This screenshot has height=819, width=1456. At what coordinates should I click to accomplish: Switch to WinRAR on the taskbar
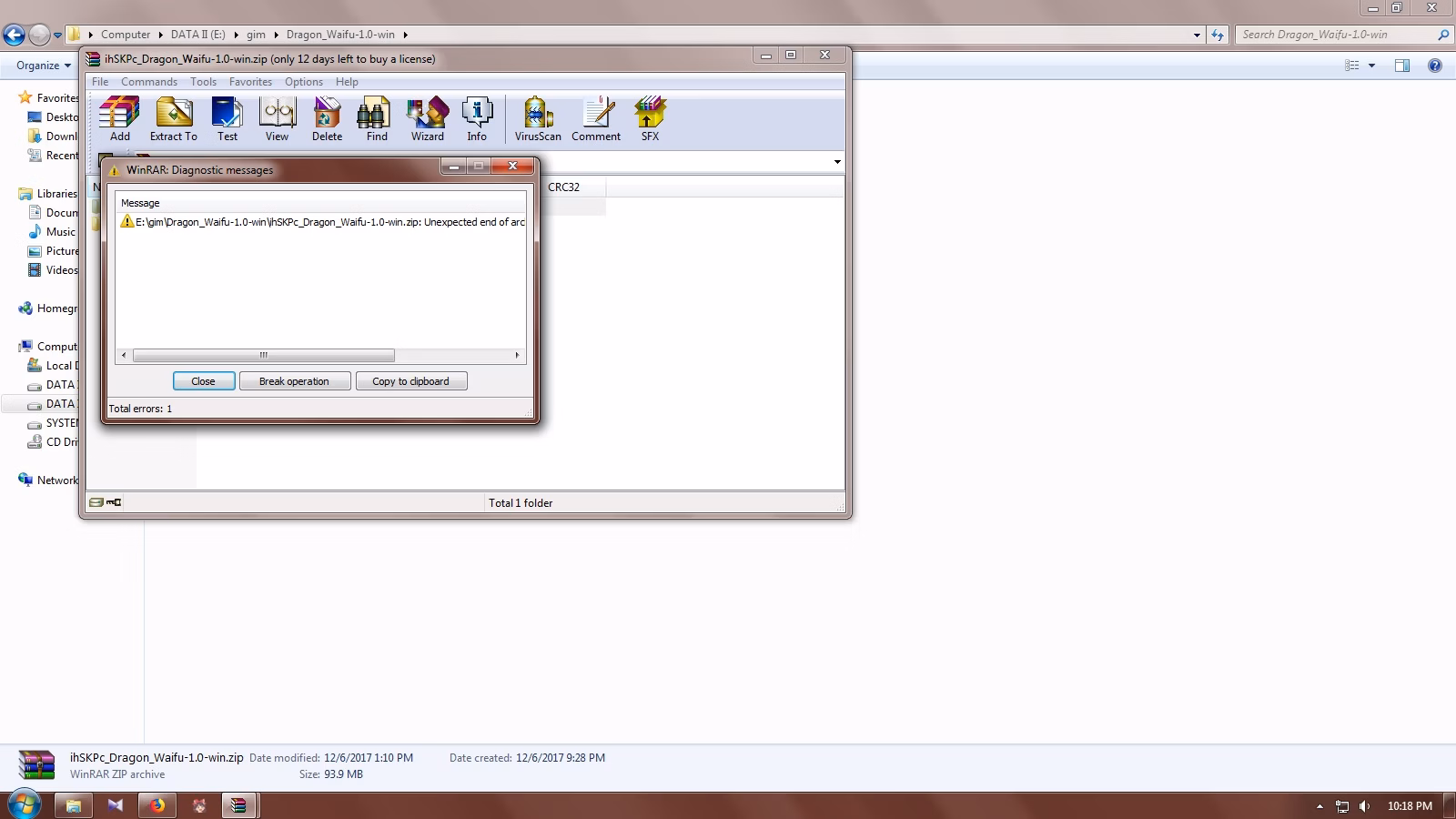tap(238, 805)
